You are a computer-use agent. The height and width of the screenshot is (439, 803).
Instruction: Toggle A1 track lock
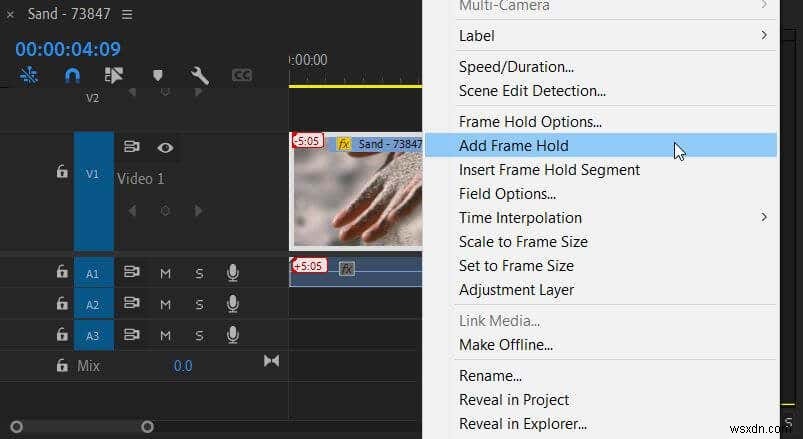(x=62, y=271)
